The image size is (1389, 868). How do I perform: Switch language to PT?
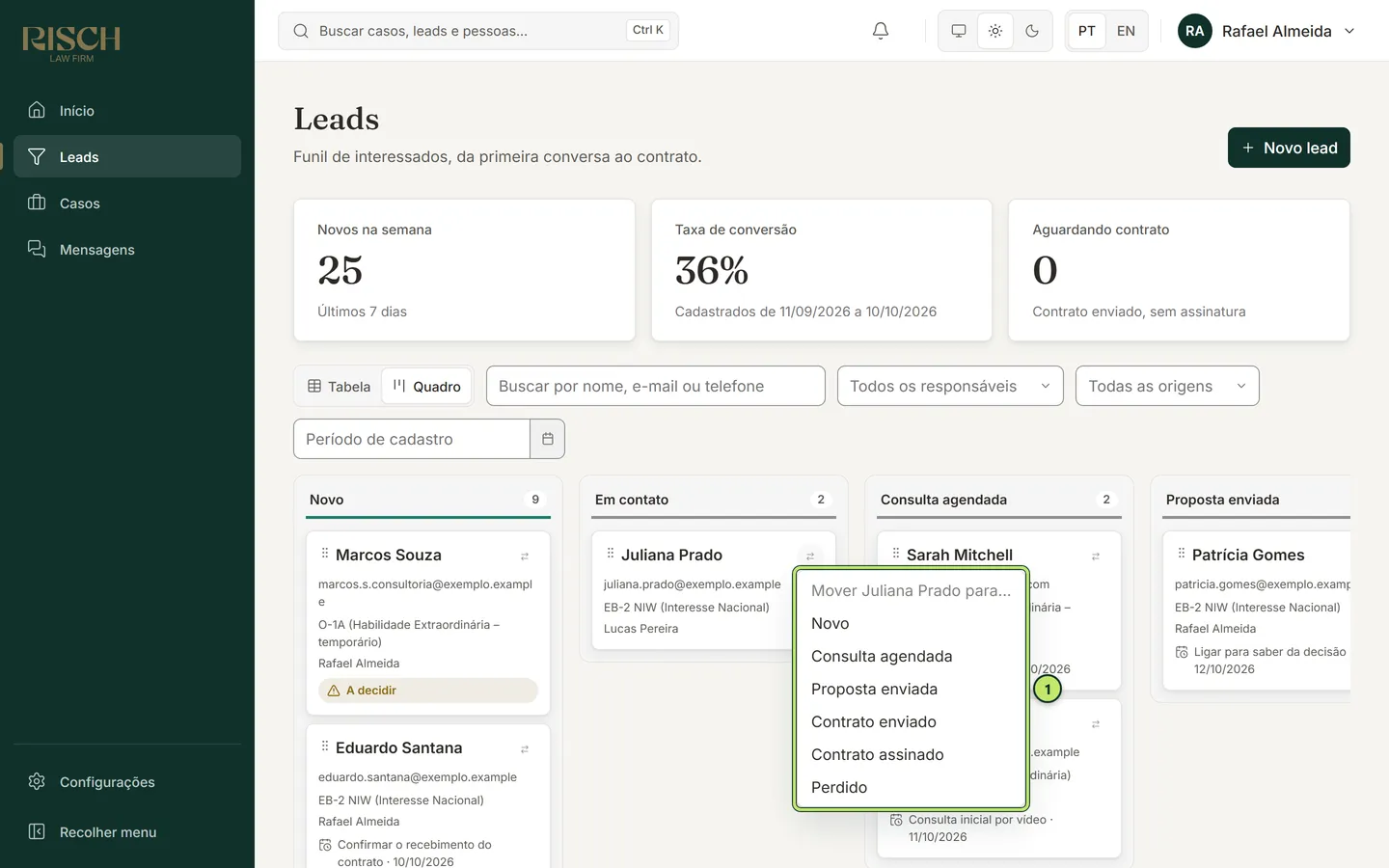click(1087, 31)
